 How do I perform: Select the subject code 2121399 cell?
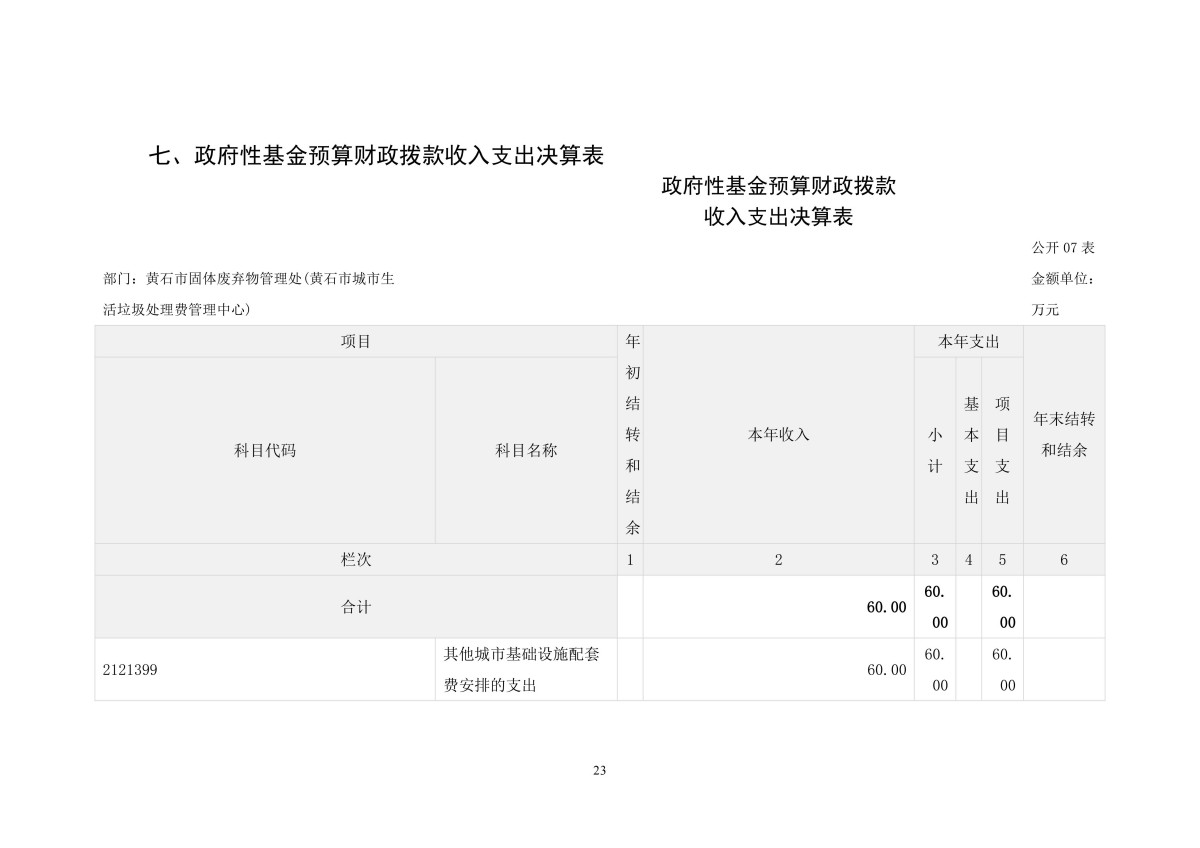[x=130, y=670]
